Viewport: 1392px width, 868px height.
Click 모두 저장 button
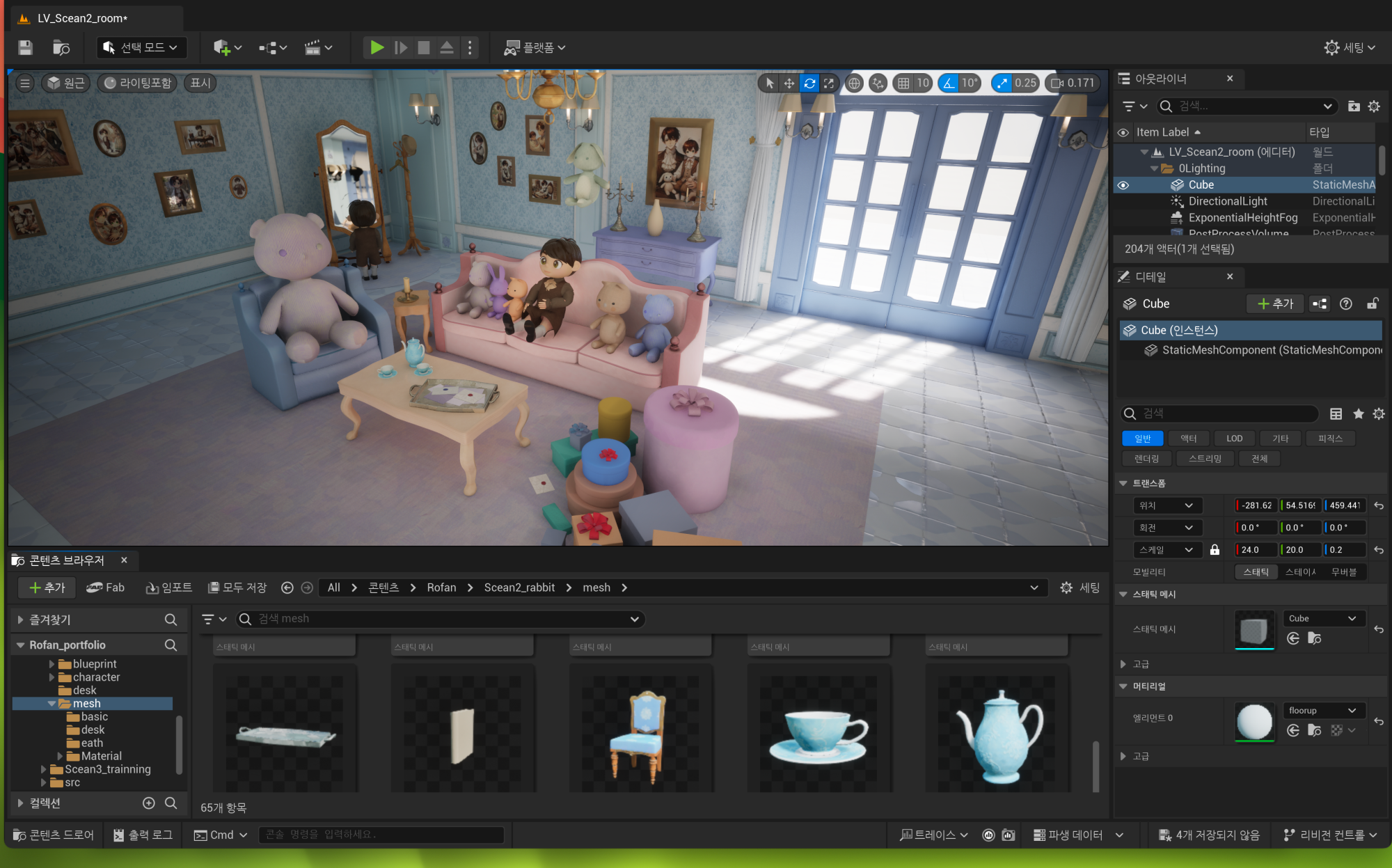pos(237,587)
